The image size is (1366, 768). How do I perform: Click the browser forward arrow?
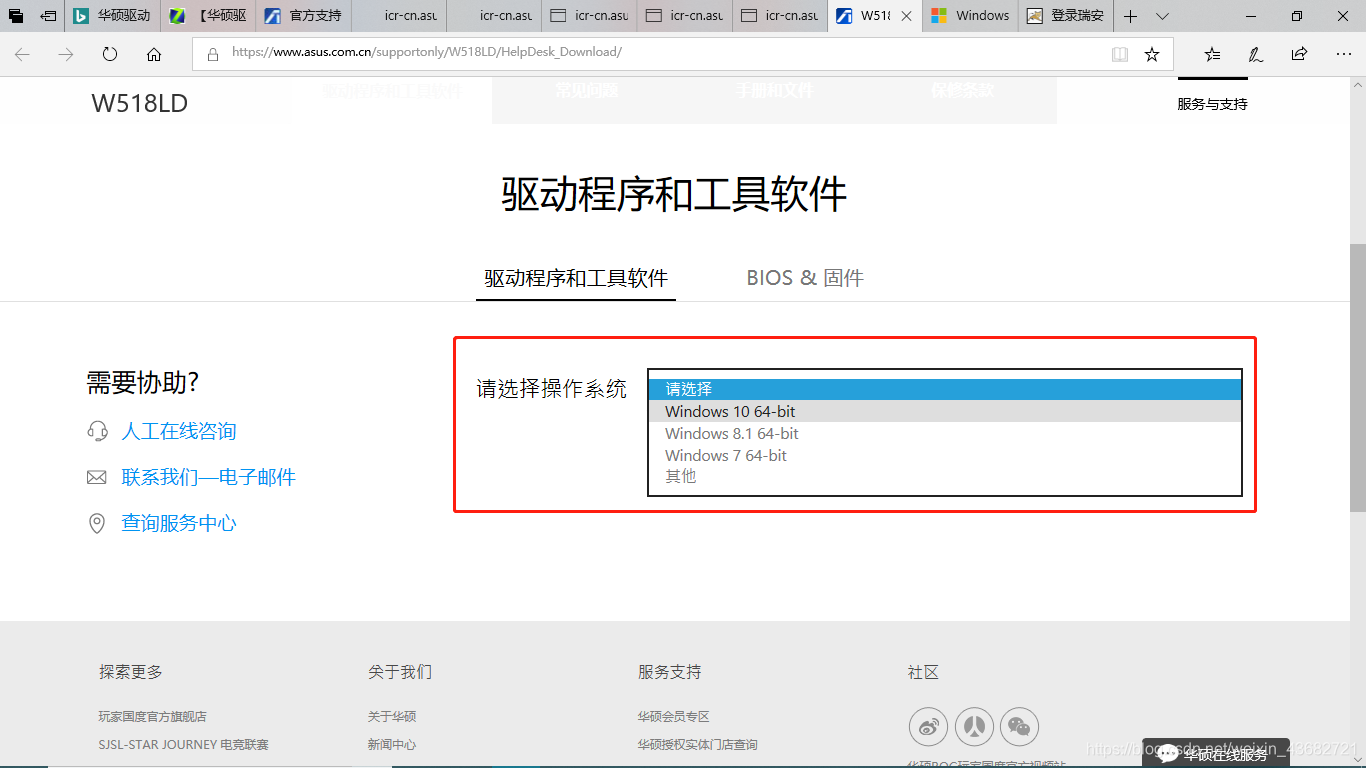(66, 54)
